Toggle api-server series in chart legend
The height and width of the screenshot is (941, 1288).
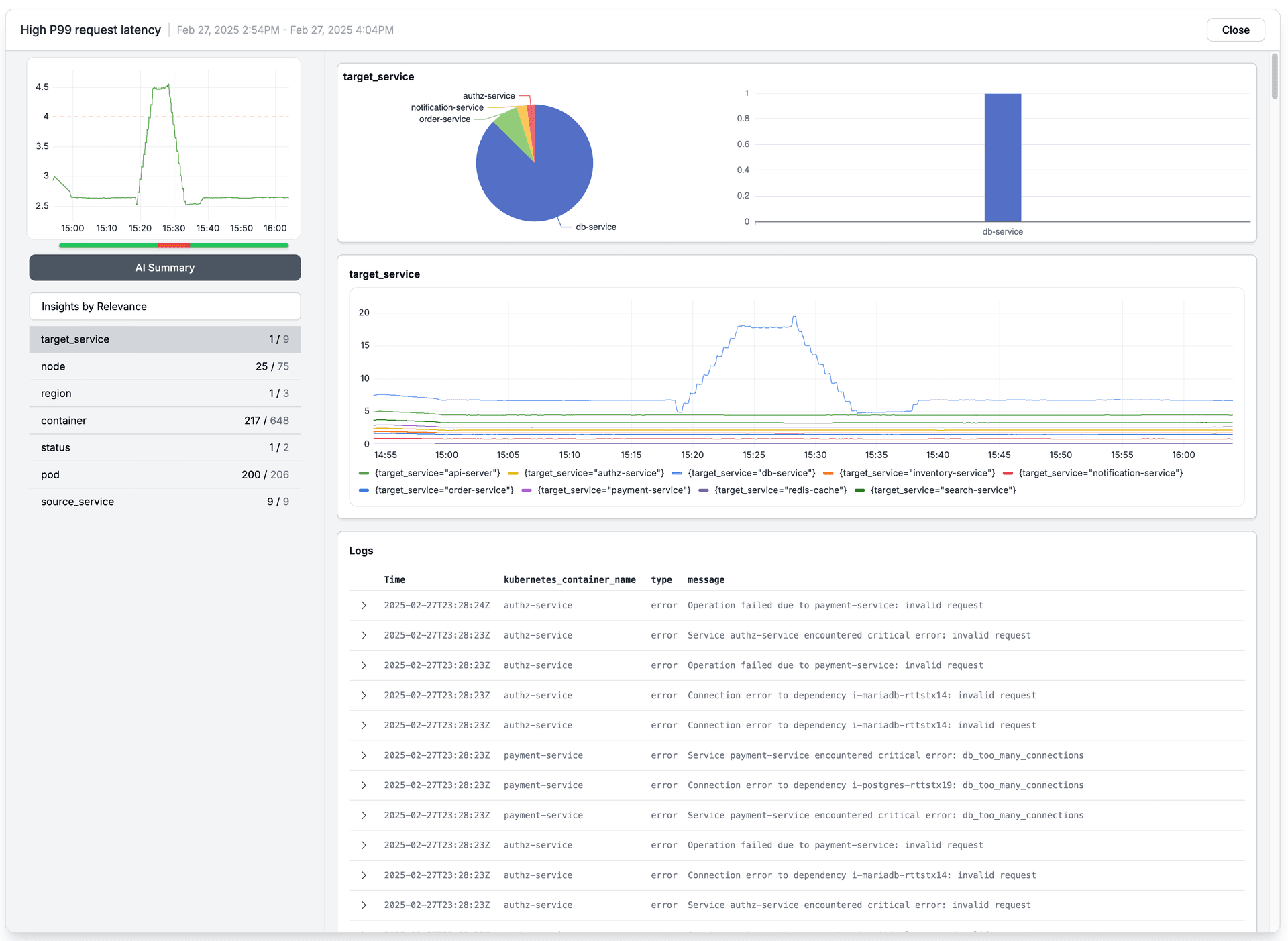click(437, 474)
